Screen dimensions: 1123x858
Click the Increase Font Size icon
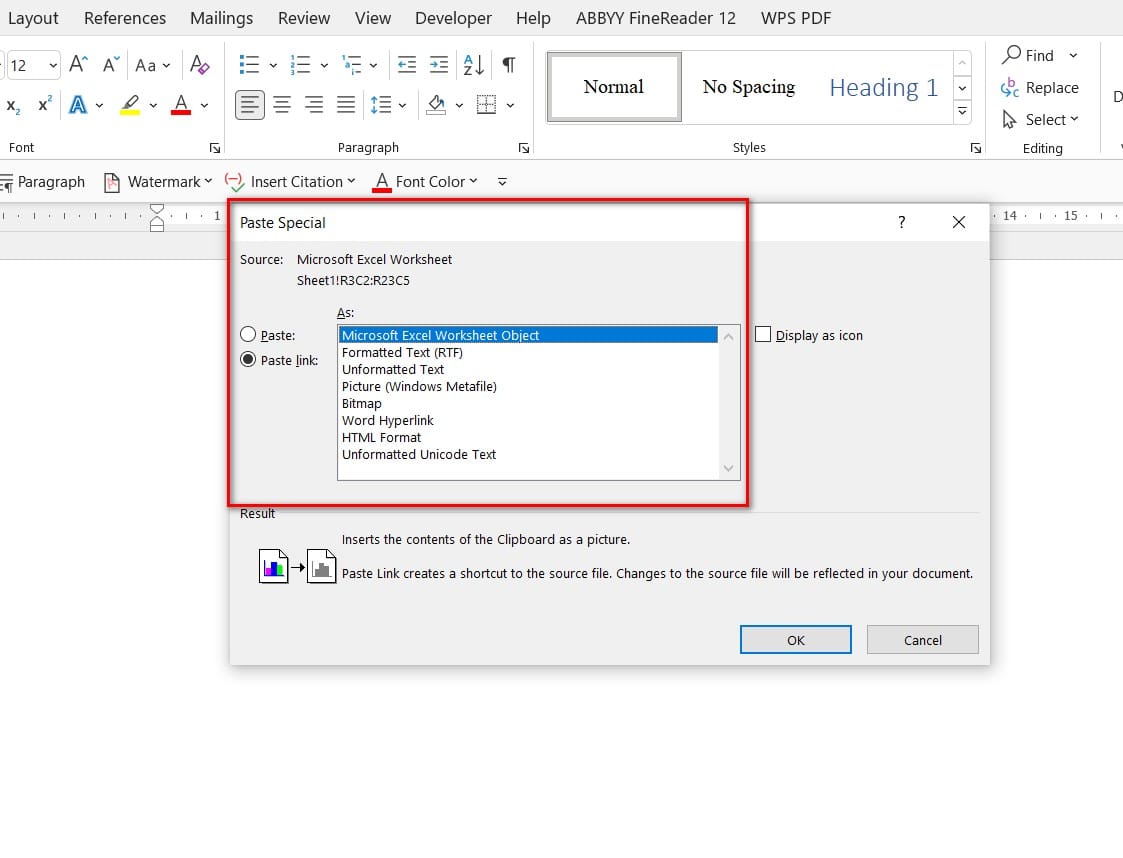pyautogui.click(x=78, y=64)
